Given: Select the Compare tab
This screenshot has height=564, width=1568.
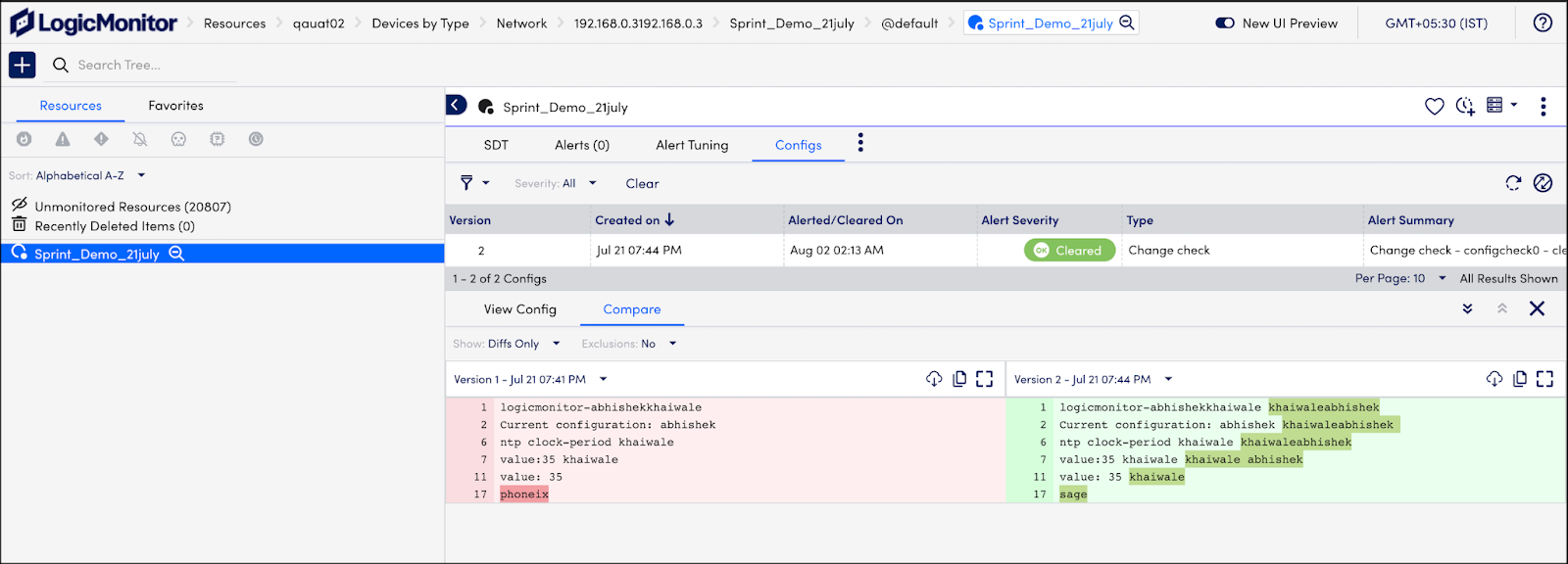Looking at the screenshot, I should (632, 309).
